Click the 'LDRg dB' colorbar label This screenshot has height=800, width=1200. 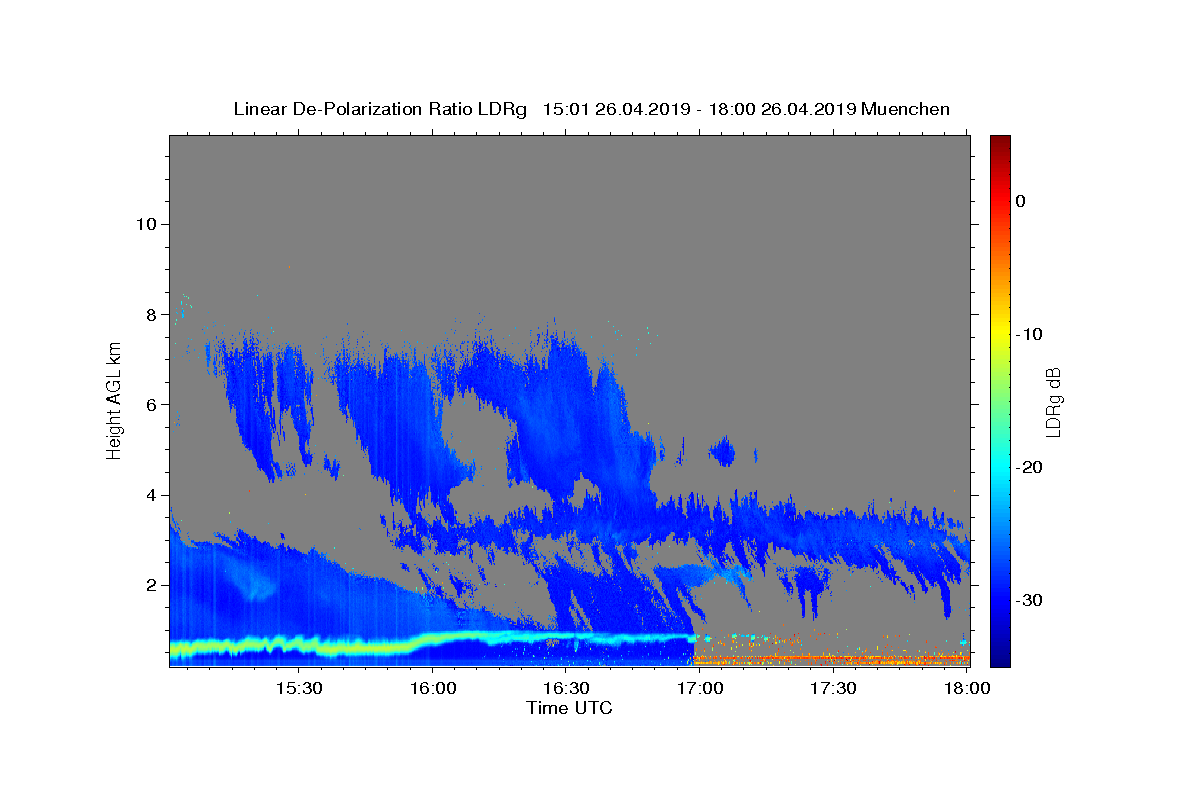point(1053,402)
